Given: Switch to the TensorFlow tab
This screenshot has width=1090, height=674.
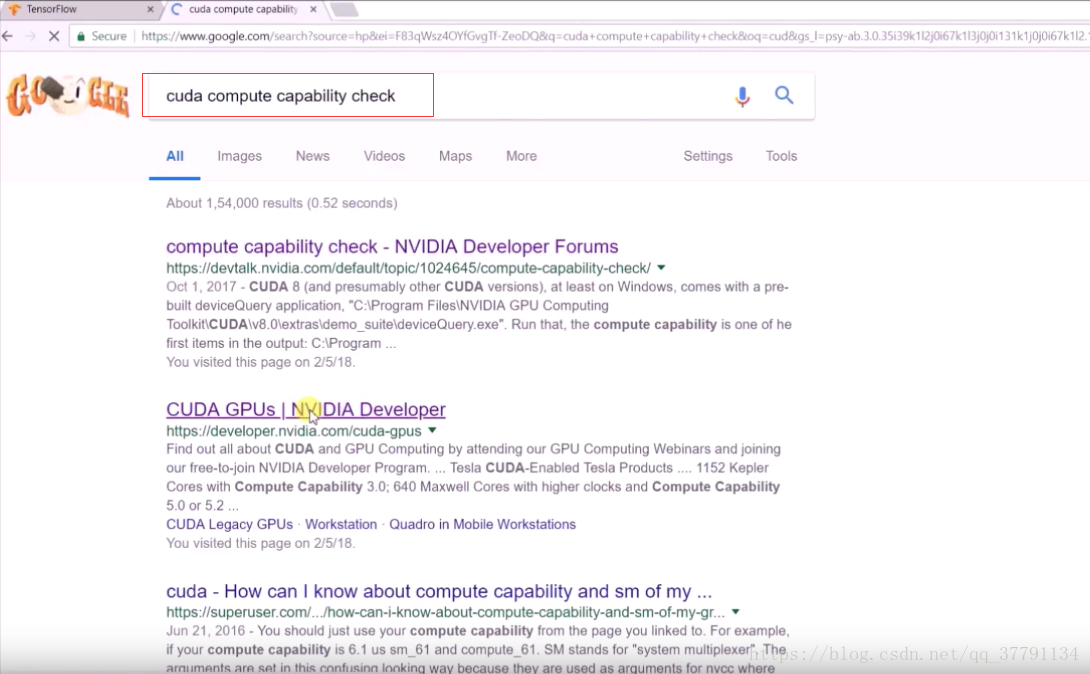Looking at the screenshot, I should pos(78,10).
